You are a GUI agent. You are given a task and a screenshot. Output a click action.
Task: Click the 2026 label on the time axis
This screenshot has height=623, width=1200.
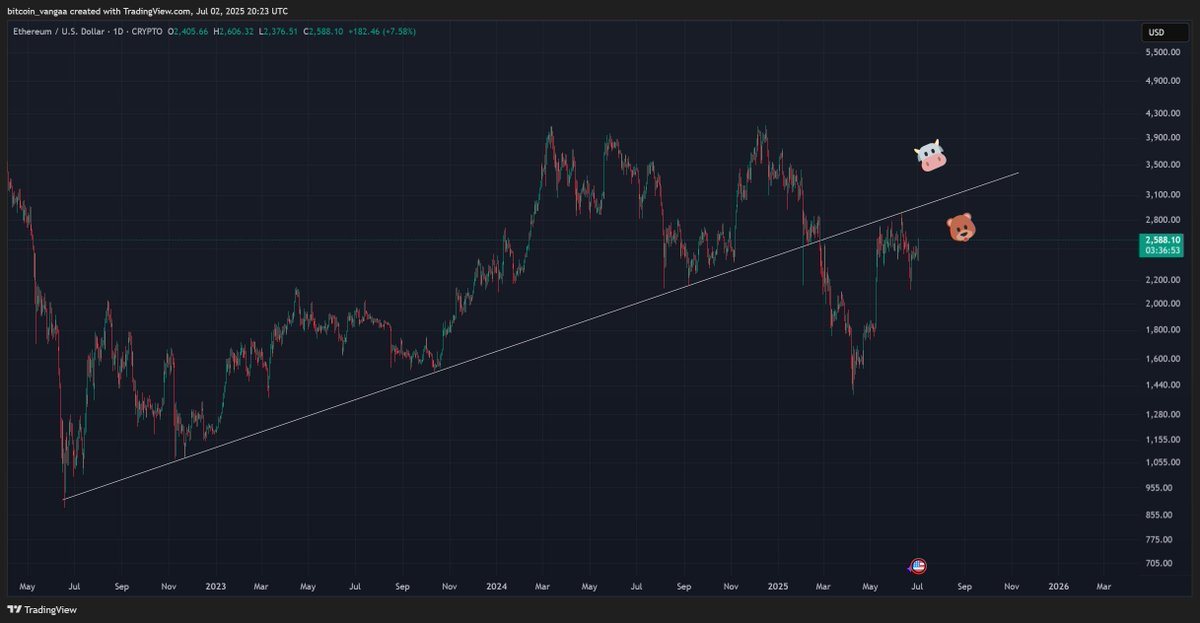pos(1058,587)
